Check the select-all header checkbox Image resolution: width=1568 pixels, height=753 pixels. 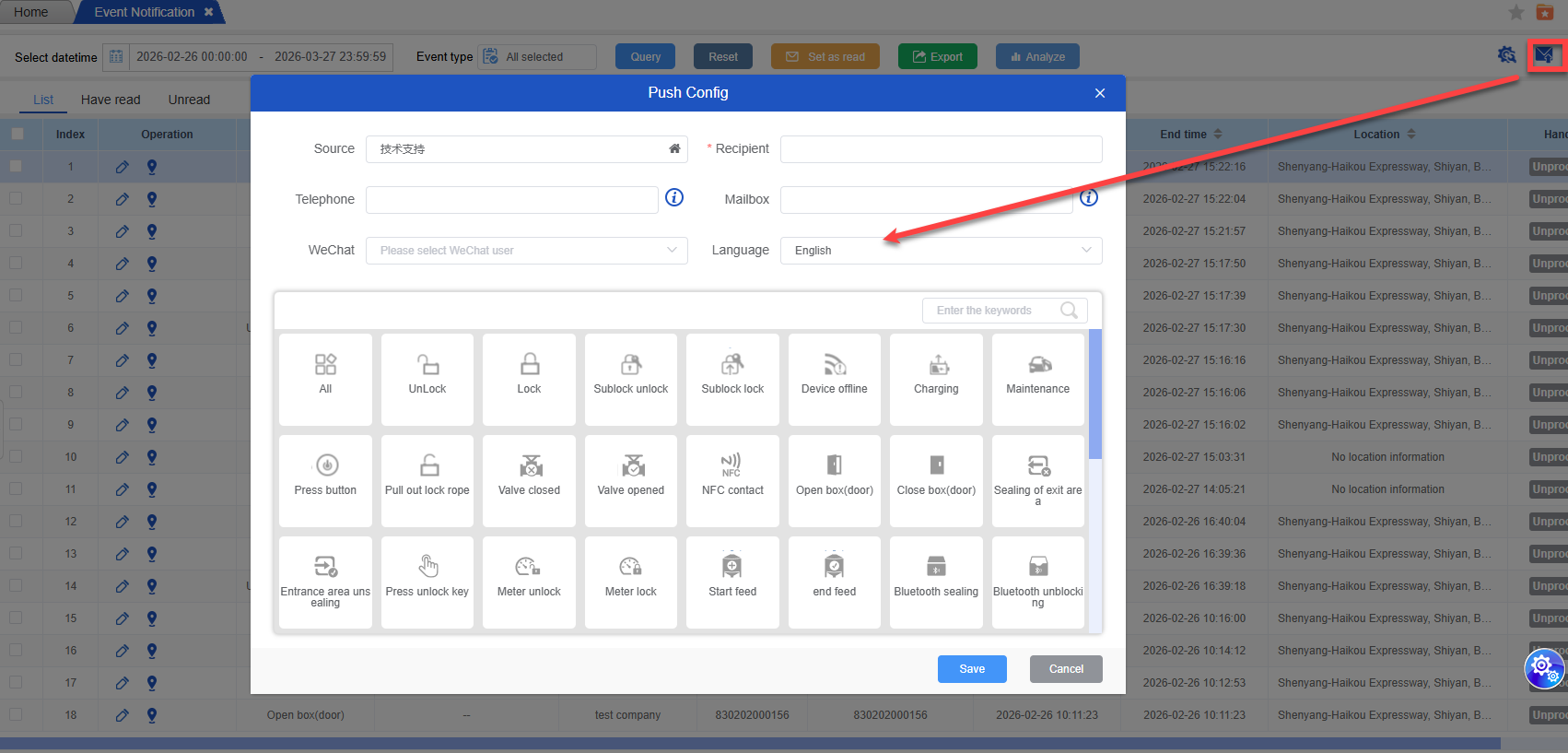click(x=18, y=134)
